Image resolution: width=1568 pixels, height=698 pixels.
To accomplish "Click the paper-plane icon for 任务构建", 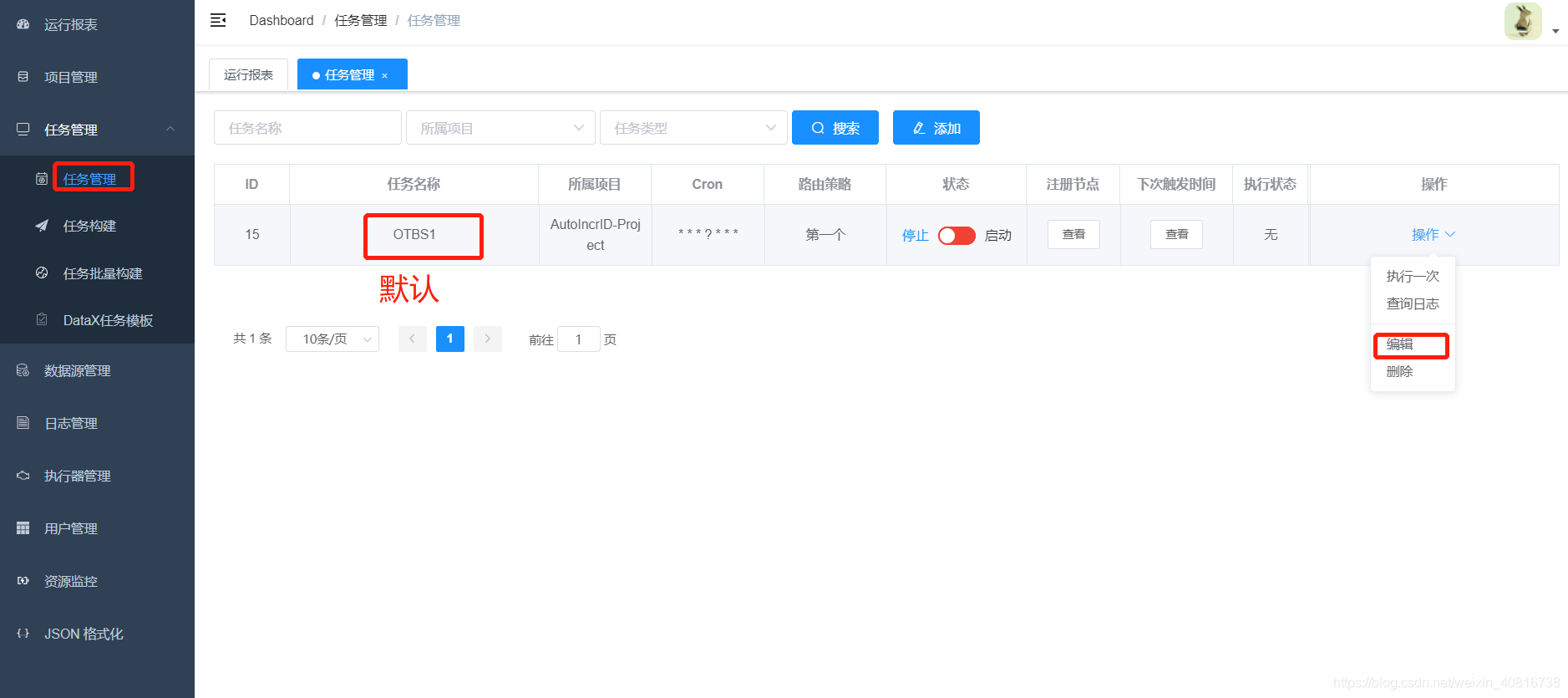I will [42, 226].
